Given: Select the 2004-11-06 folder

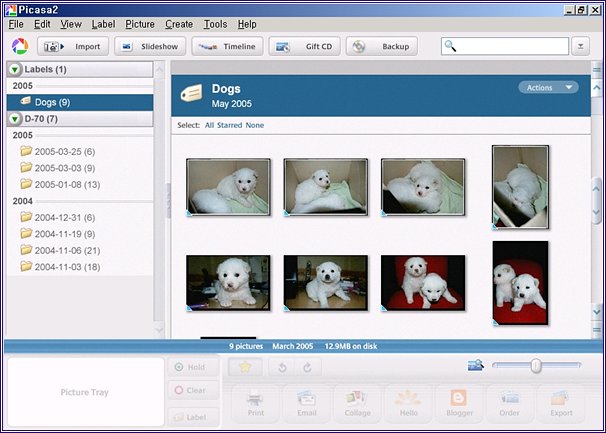Looking at the screenshot, I should [65, 250].
